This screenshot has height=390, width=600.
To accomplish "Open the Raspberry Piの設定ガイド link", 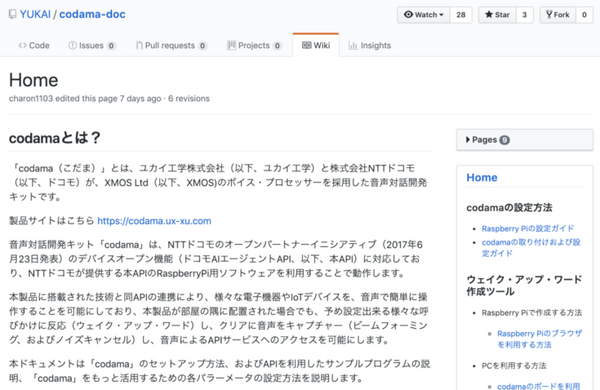I will (528, 228).
